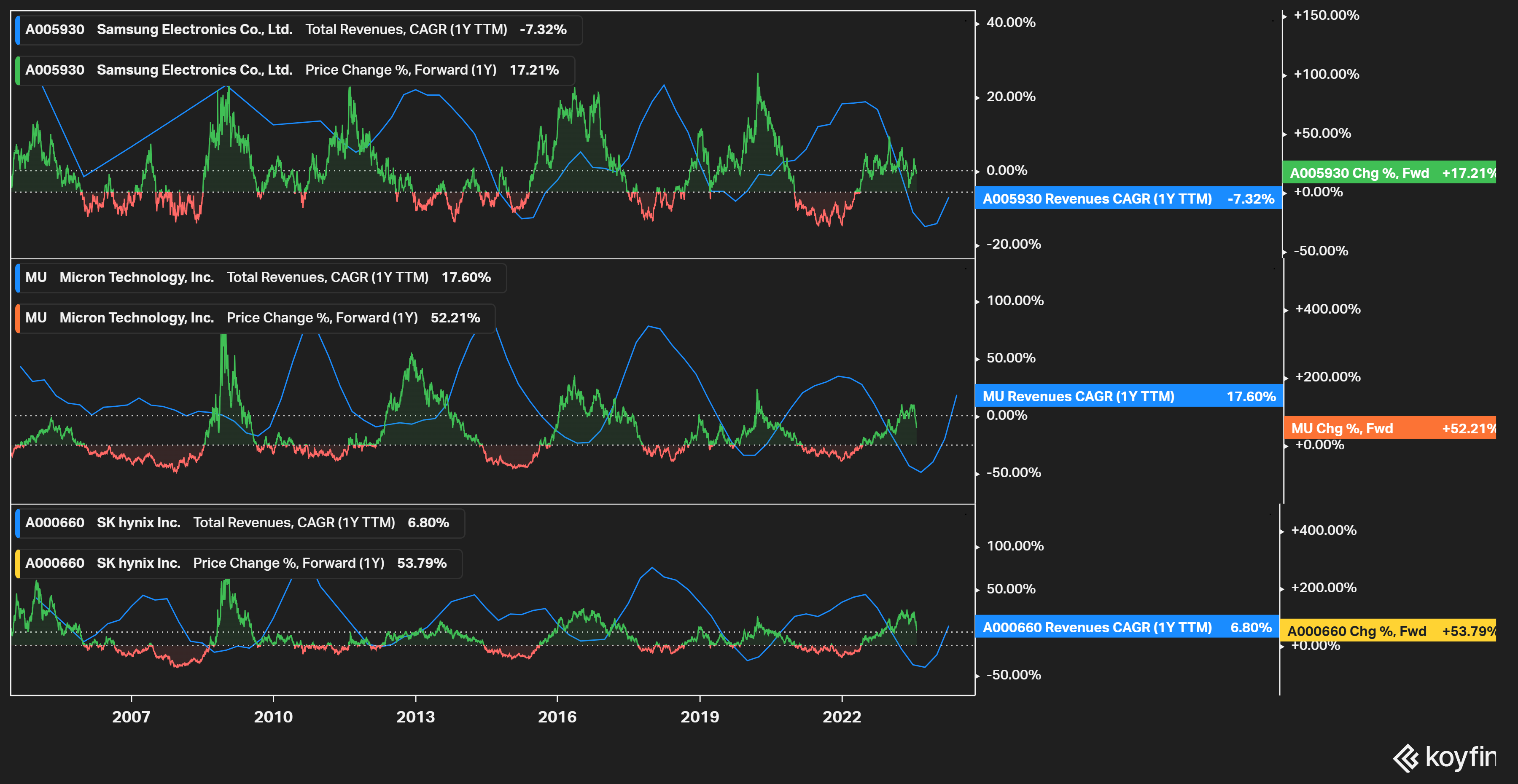Click orange swatch on Micron Price Change legend
The image size is (1518, 784).
(x=18, y=319)
